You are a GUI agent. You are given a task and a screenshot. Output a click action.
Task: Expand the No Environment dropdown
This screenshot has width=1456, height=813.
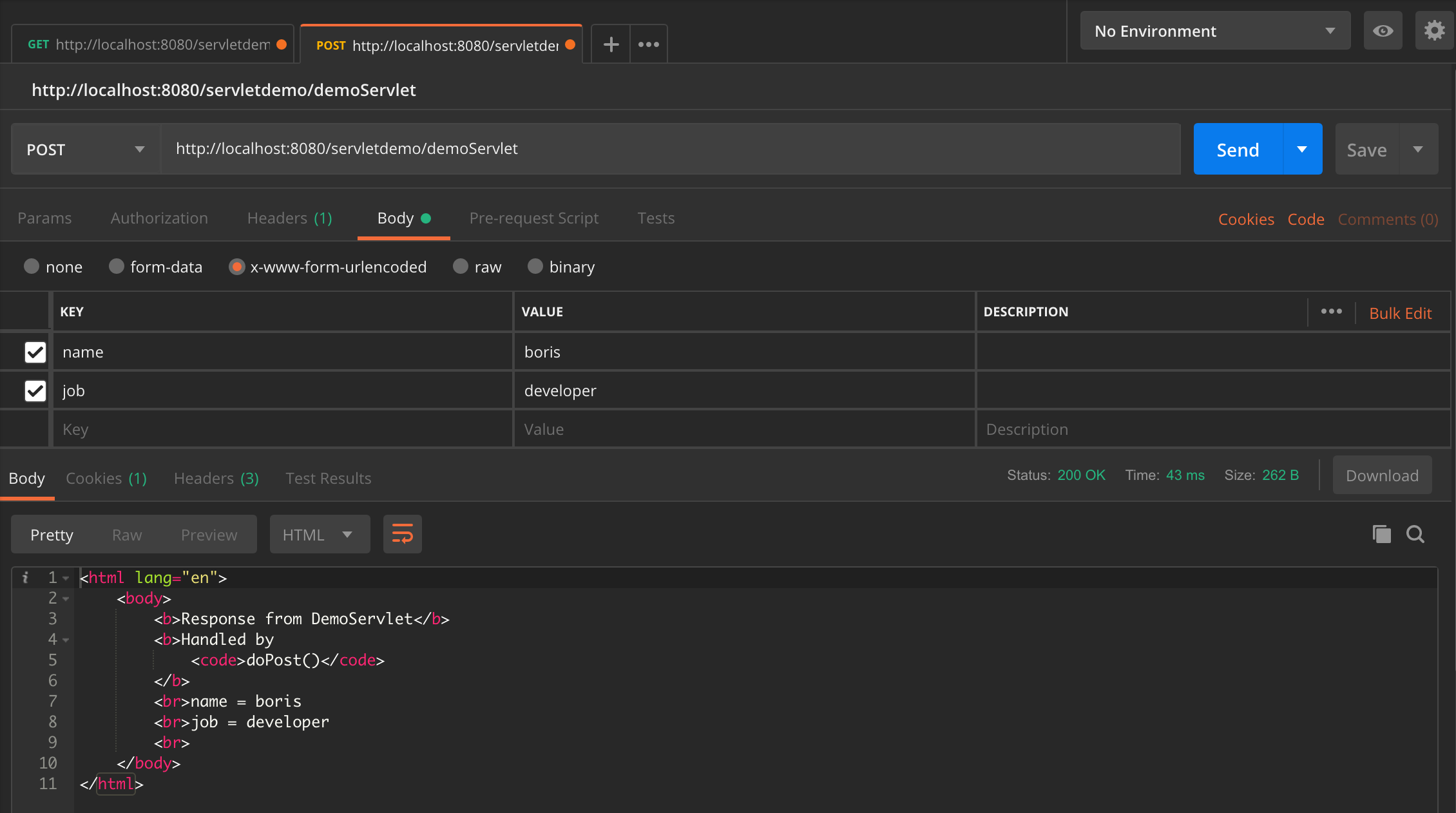[1214, 30]
